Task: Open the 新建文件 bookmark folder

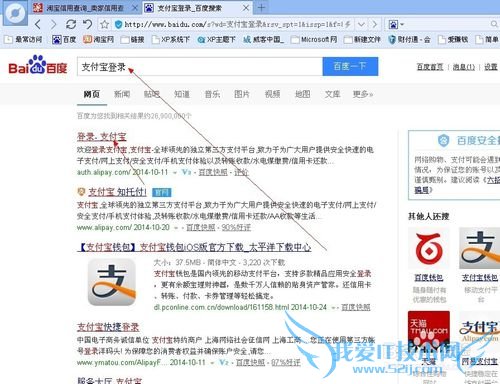Action: tap(362, 40)
